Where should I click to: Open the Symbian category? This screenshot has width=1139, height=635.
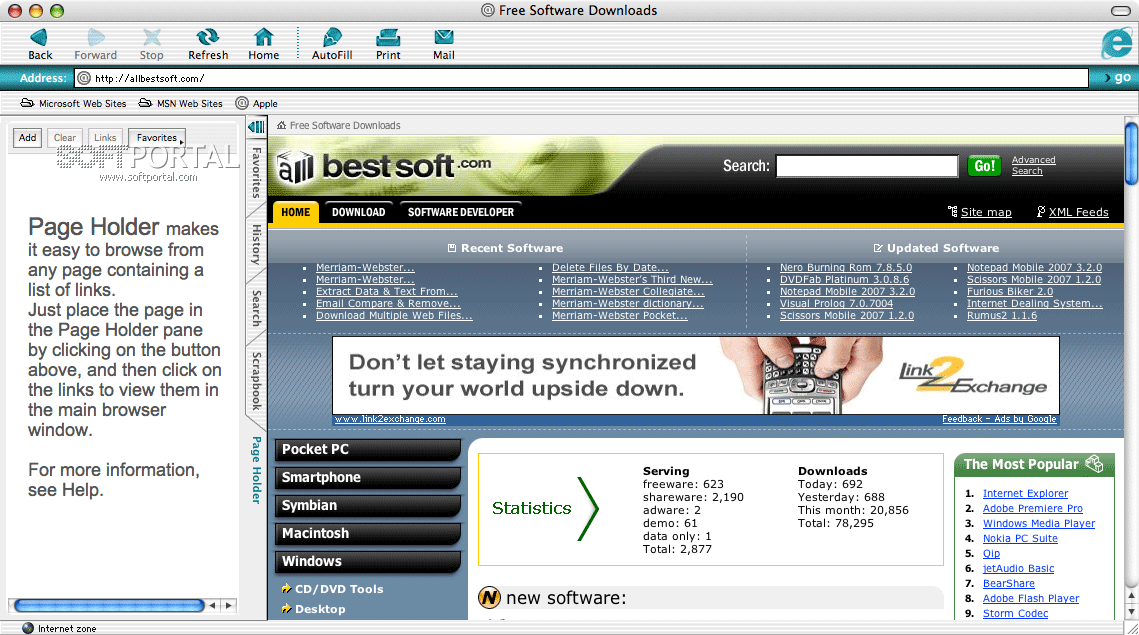point(368,506)
